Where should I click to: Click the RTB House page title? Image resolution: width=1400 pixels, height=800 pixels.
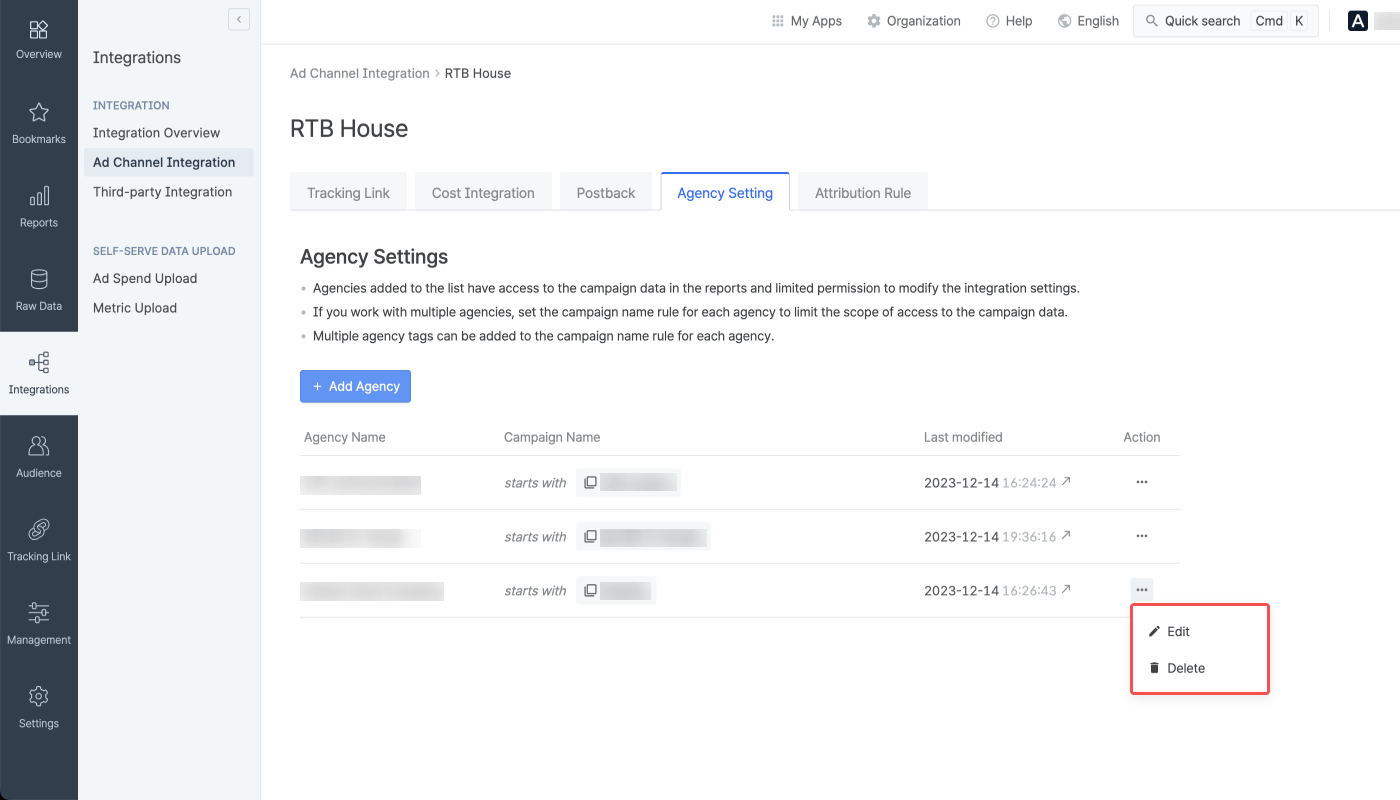coord(349,129)
